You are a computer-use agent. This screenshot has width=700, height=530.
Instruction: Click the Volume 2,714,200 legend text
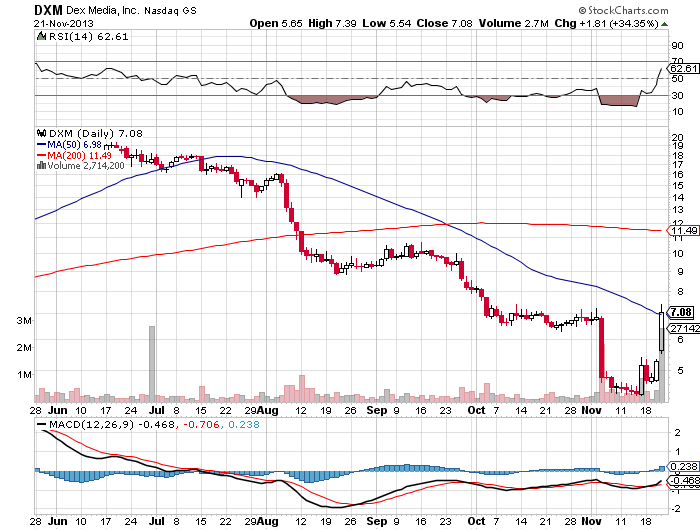[86, 166]
